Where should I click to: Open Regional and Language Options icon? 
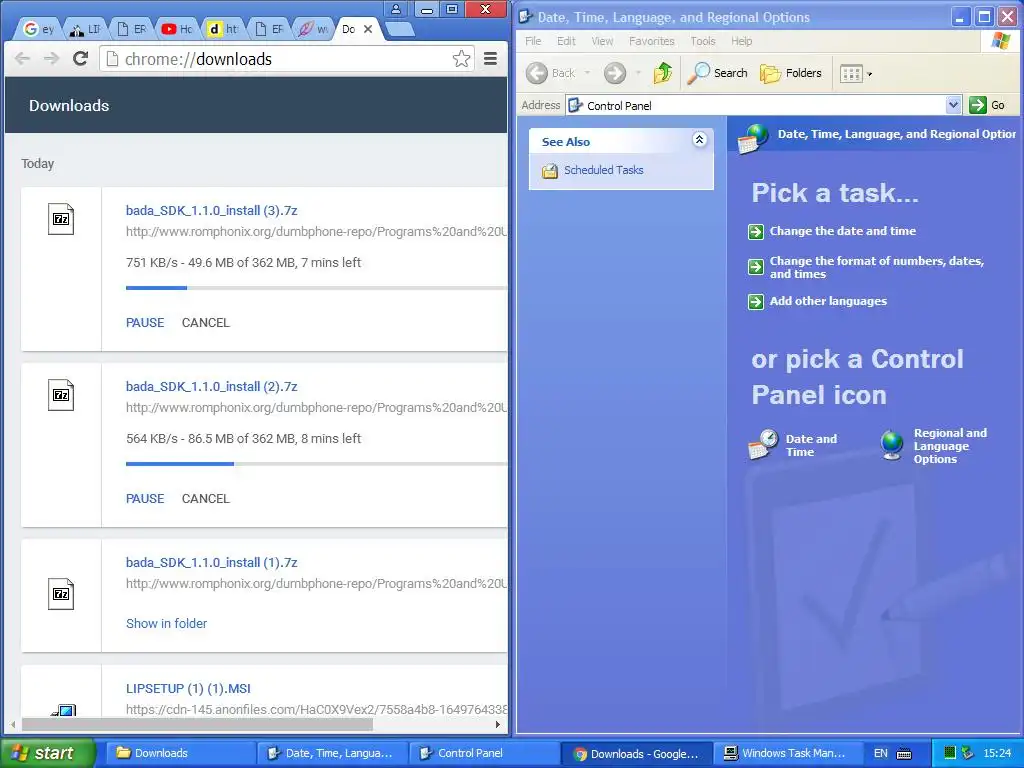[934, 446]
